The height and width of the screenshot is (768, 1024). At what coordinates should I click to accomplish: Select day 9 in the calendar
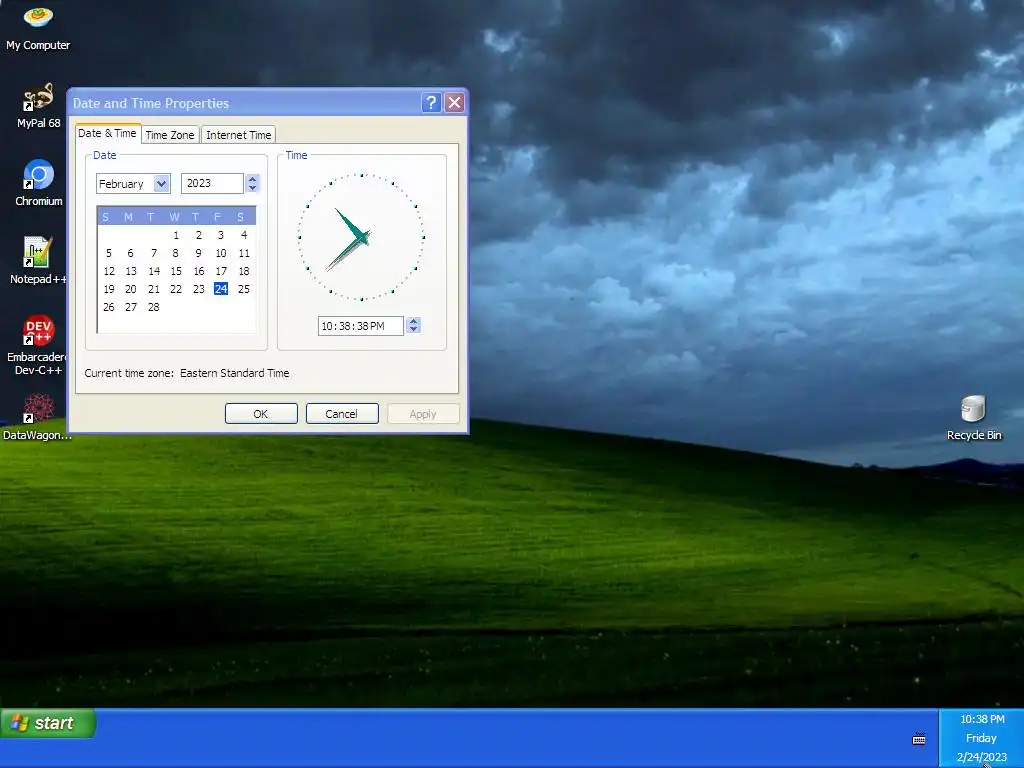(199, 253)
